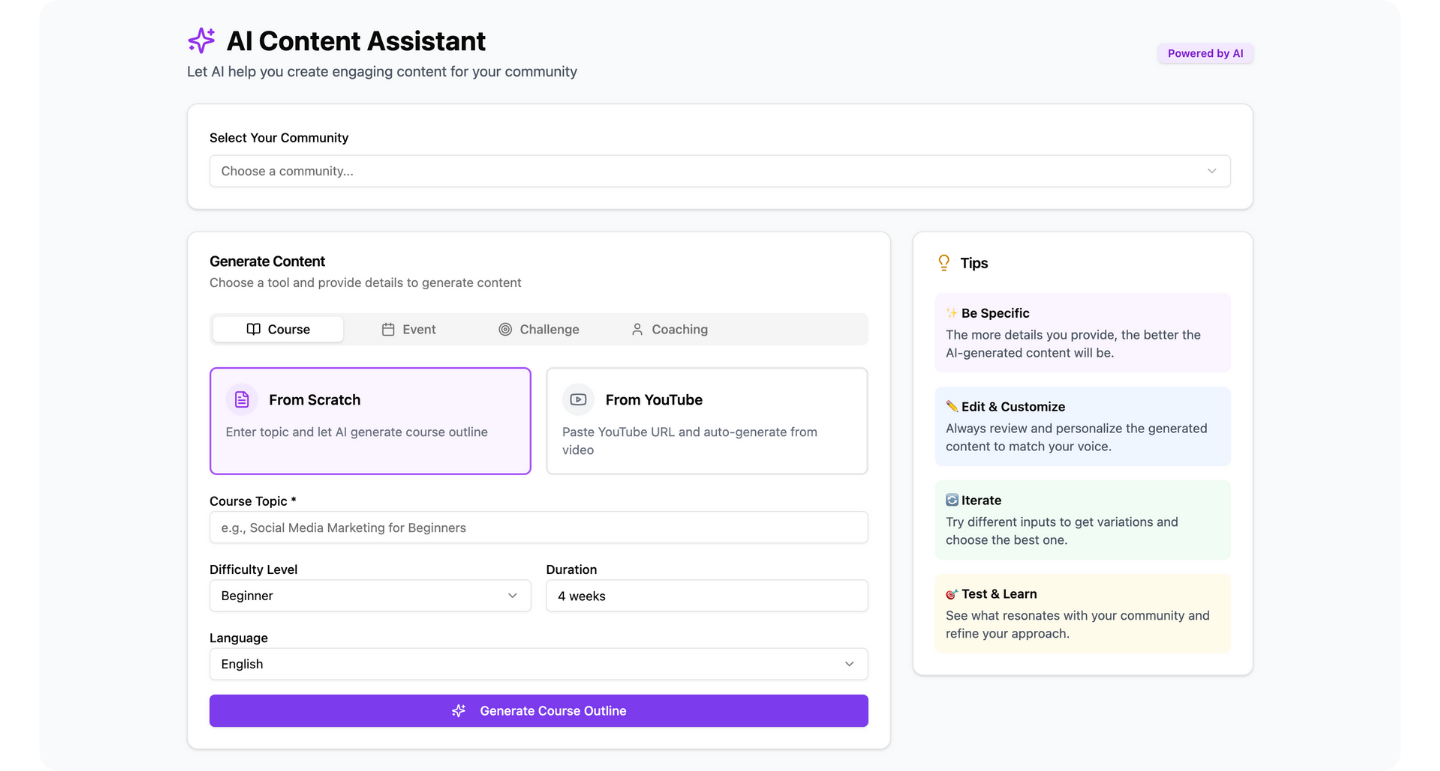Image resolution: width=1440 pixels, height=771 pixels.
Task: Open the Choose a community dropdown
Action: pos(719,171)
